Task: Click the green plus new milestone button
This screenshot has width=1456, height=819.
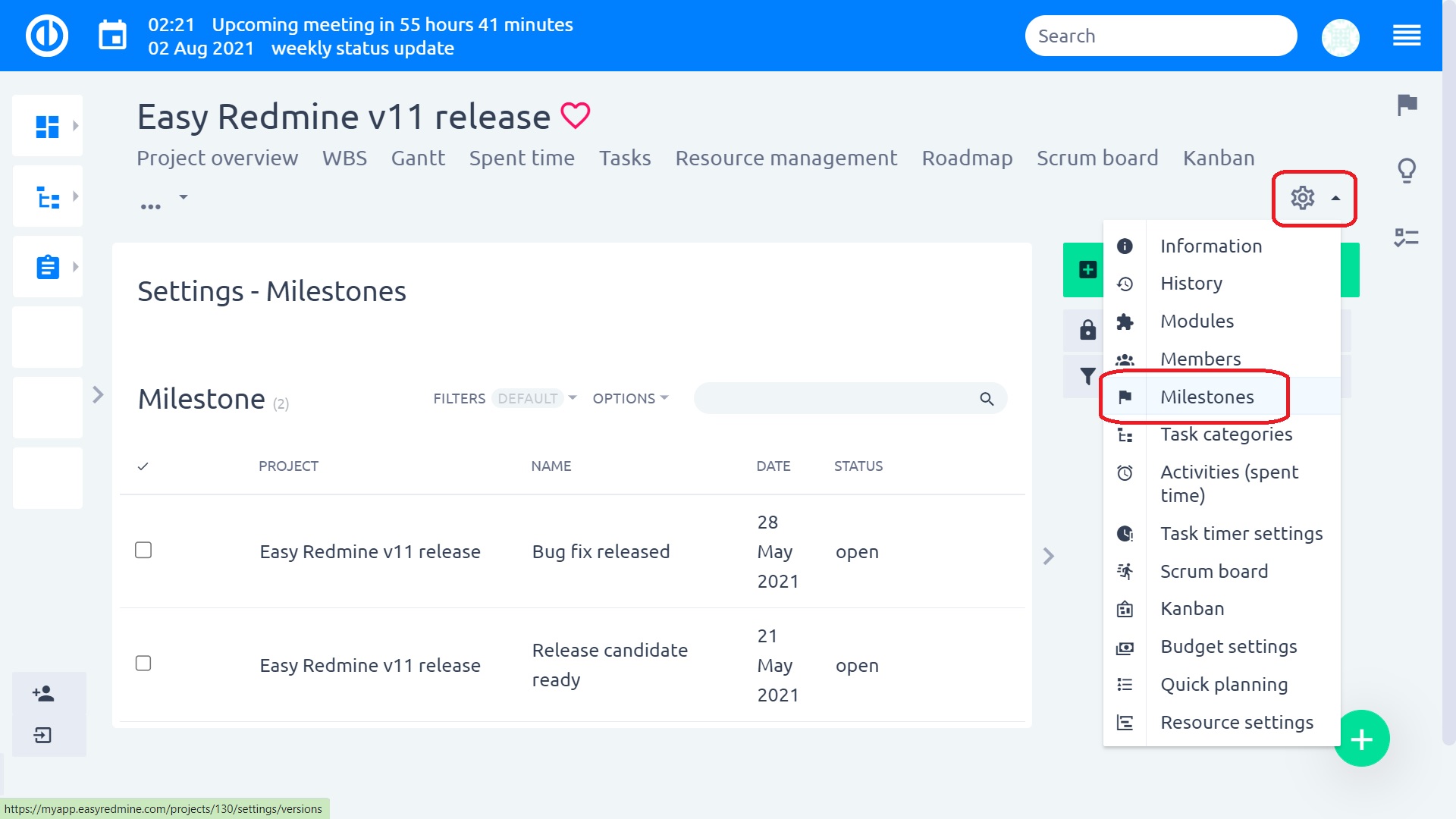Action: point(1087,269)
